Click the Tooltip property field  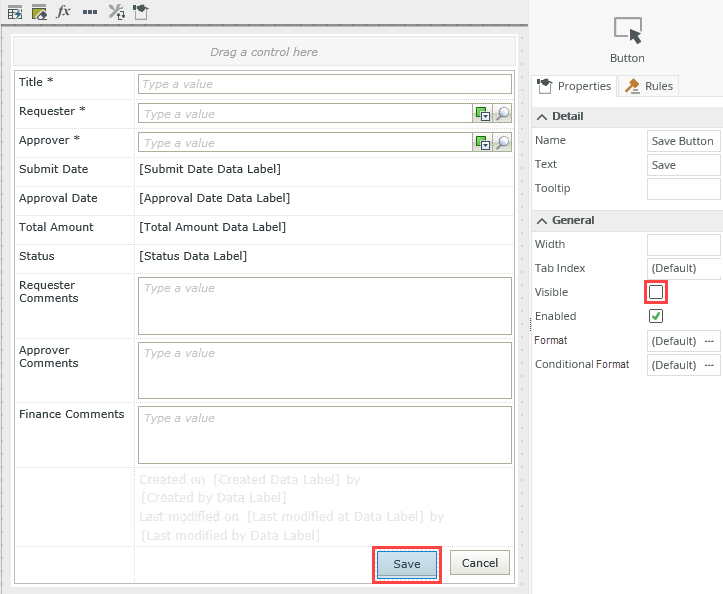683,189
